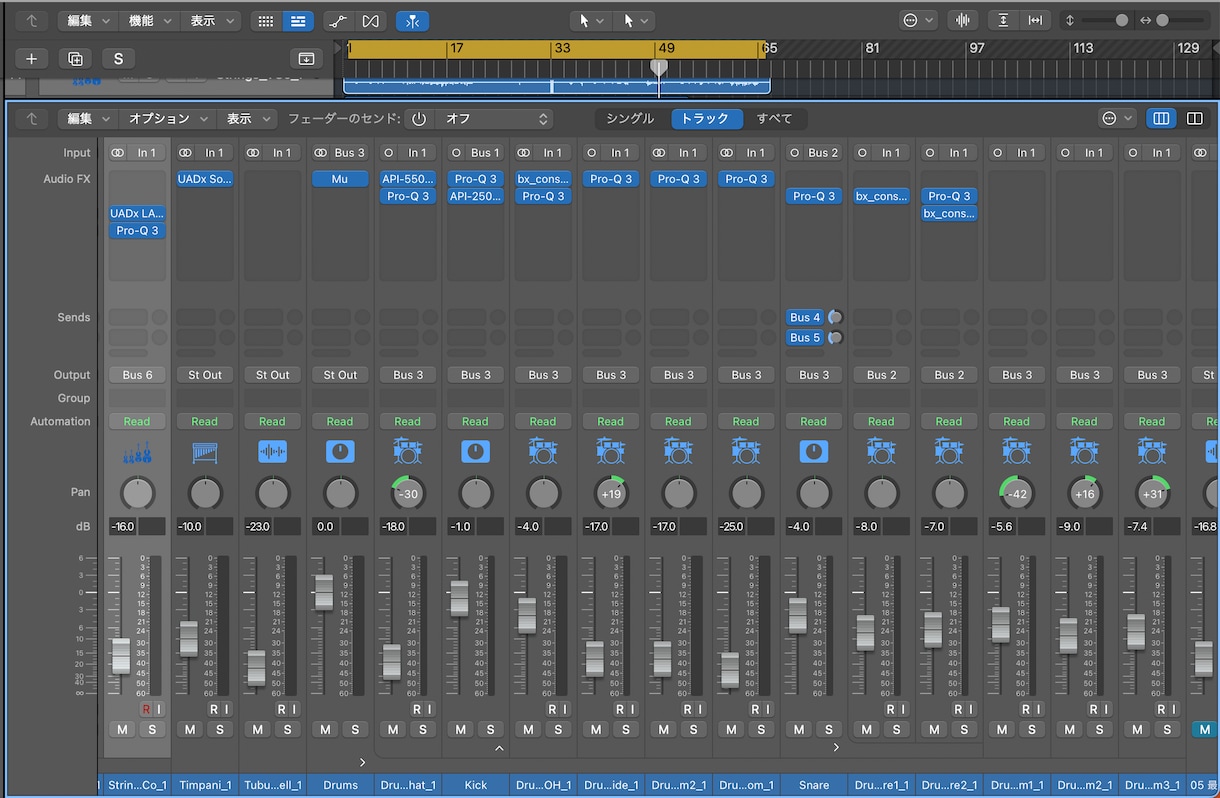Image resolution: width=1220 pixels, height=798 pixels.
Task: Click the timpani icon on Timpani_1 channel
Action: (204, 452)
